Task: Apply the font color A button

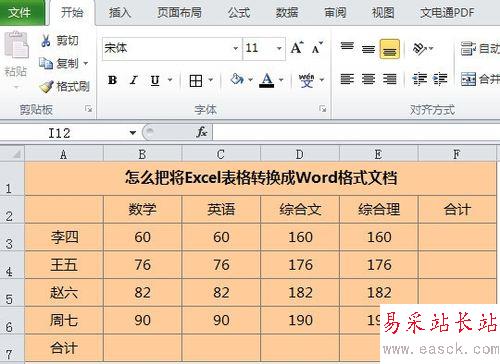Action: tap(267, 80)
